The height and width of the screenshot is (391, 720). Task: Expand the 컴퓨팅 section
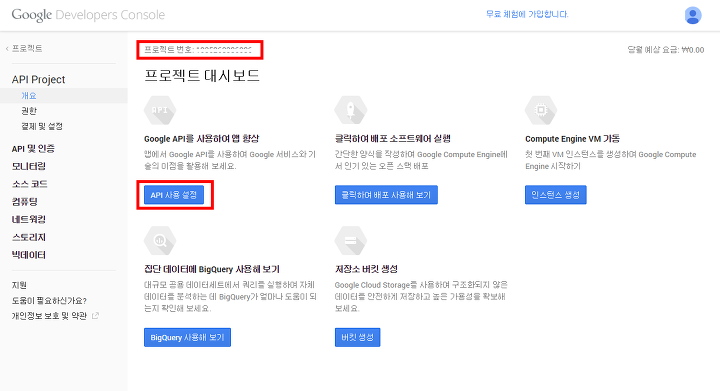pos(24,201)
